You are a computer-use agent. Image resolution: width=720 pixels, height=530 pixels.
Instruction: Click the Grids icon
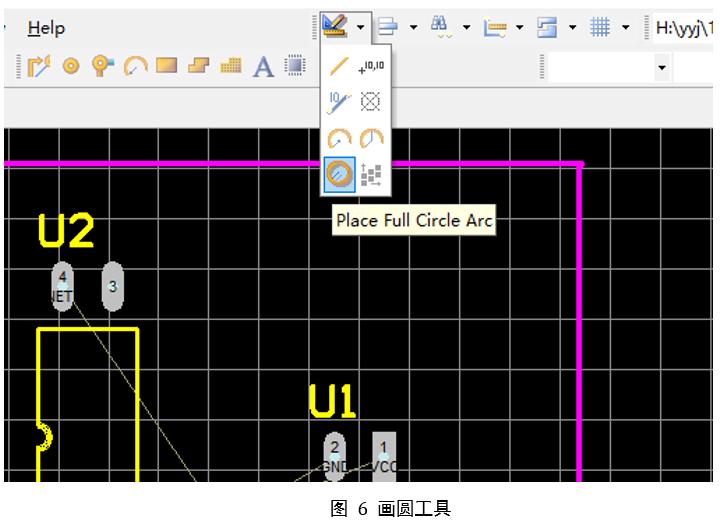600,27
